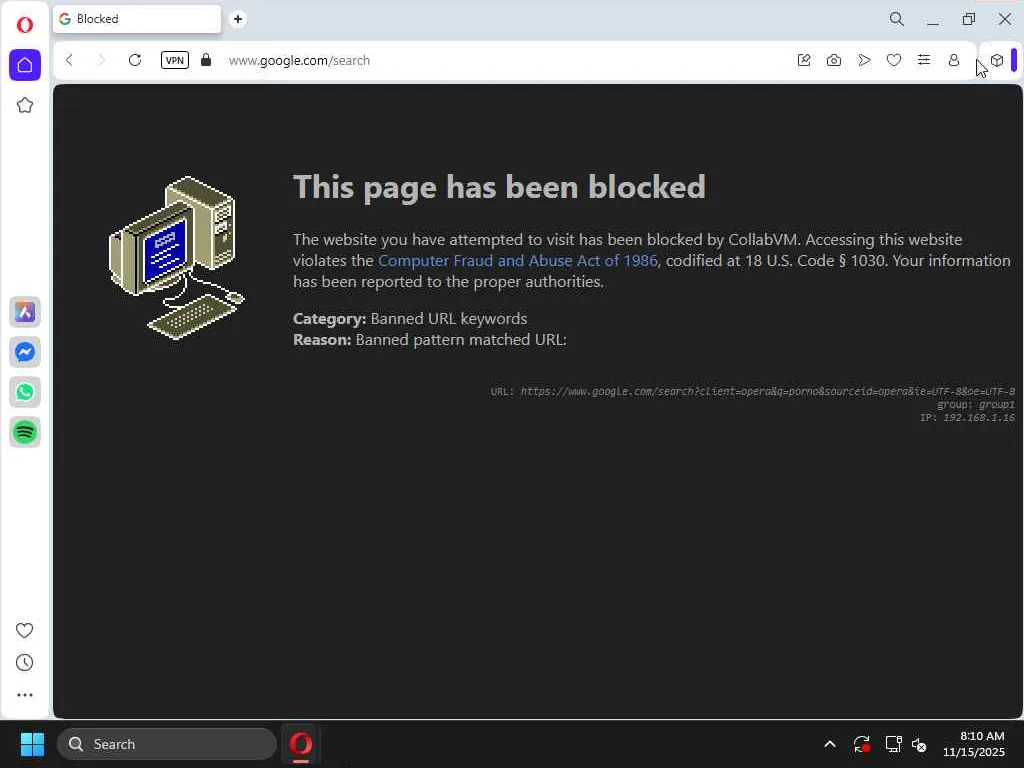
Task: Select the Blocked tab
Action: 137,19
